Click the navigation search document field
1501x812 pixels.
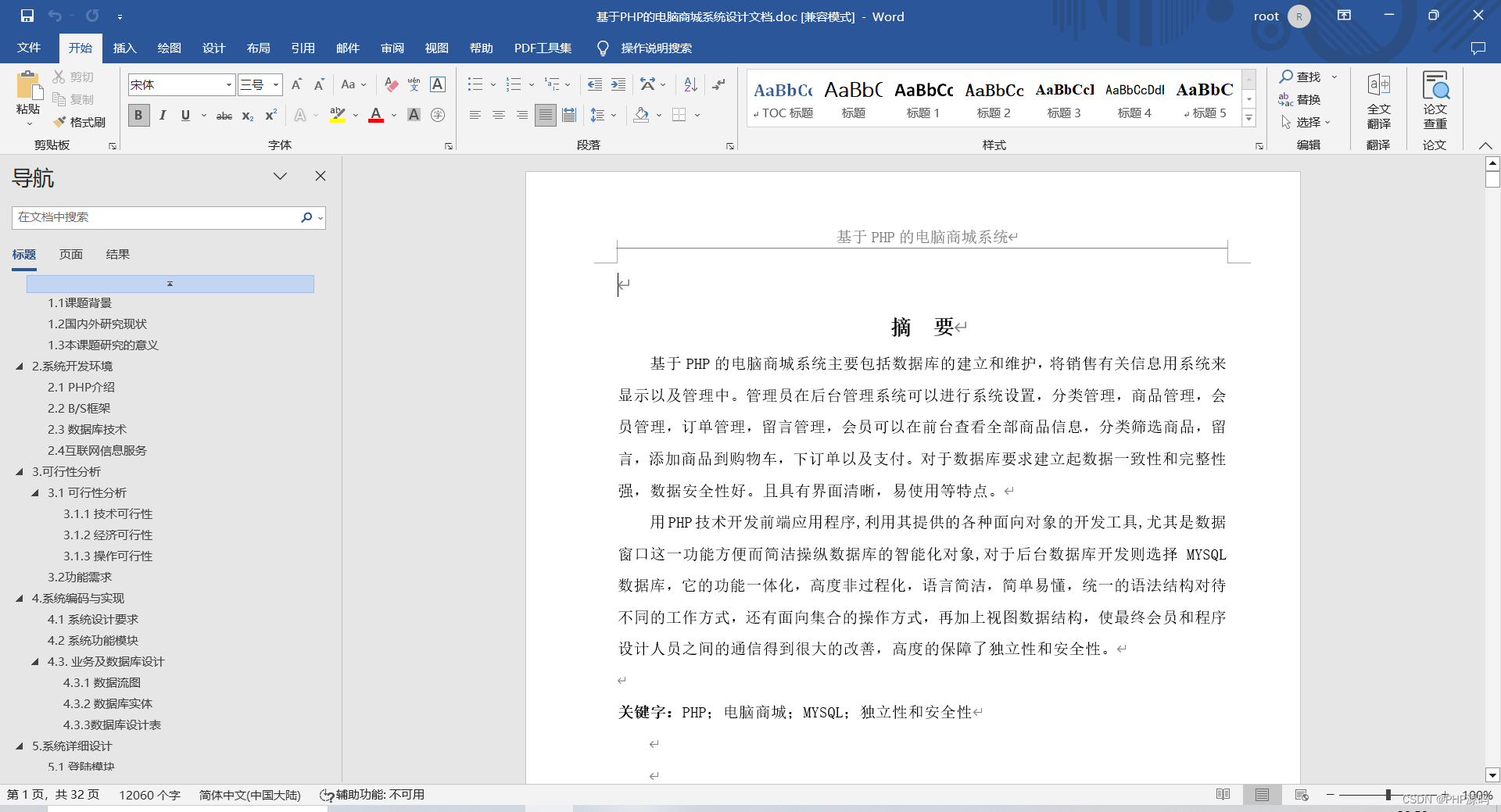[155, 217]
